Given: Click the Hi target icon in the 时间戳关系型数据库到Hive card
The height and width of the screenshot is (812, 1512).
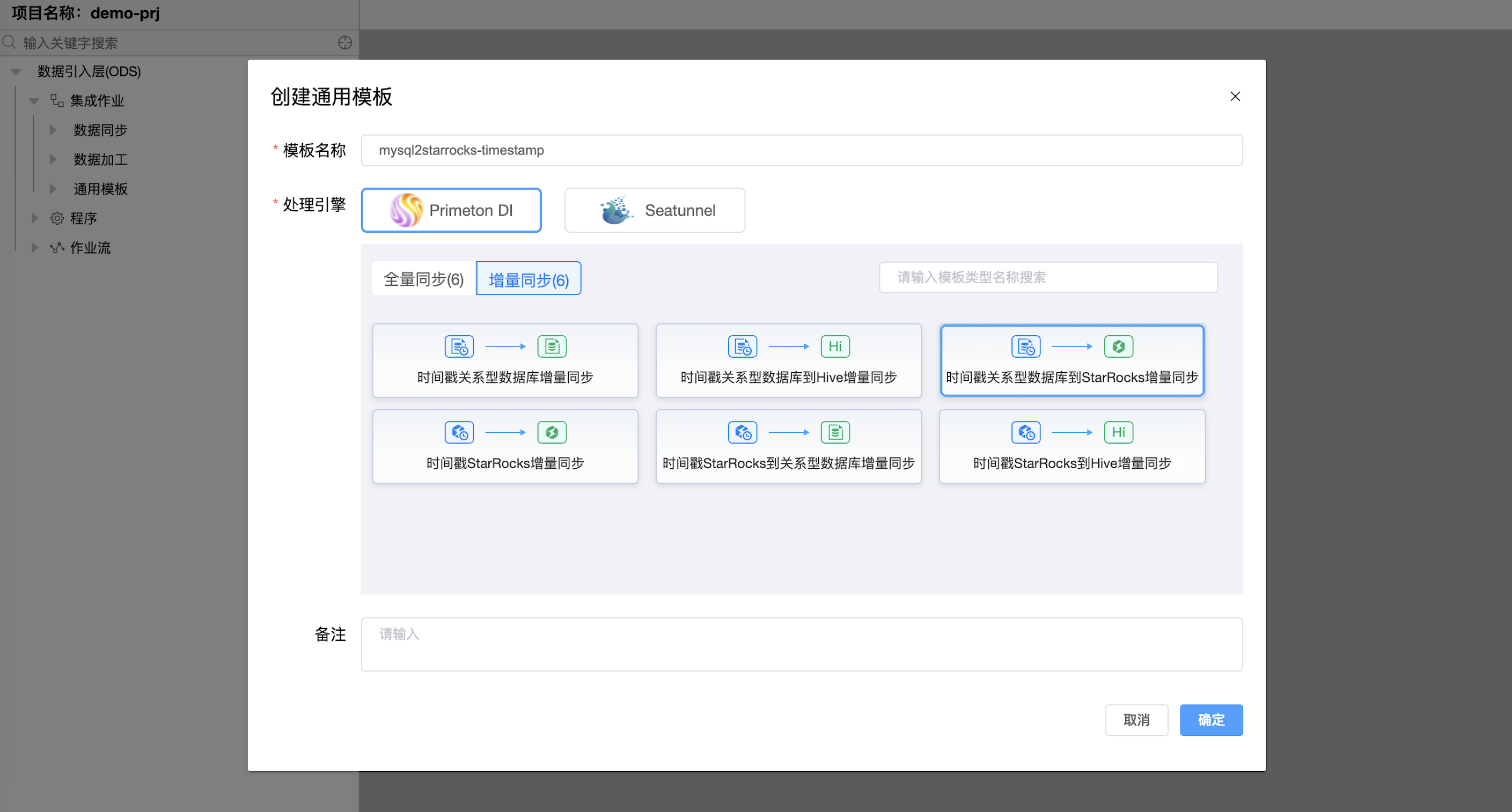Looking at the screenshot, I should [835, 346].
